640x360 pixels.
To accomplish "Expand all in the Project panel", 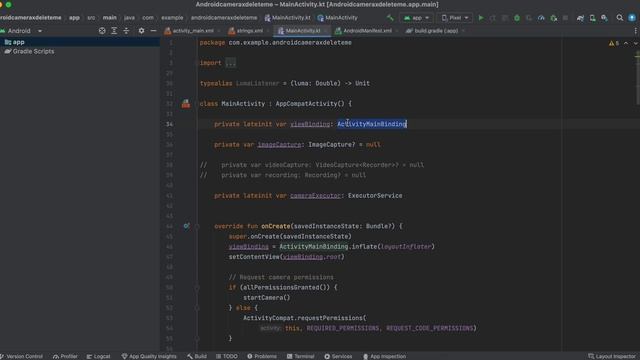I will (114, 31).
